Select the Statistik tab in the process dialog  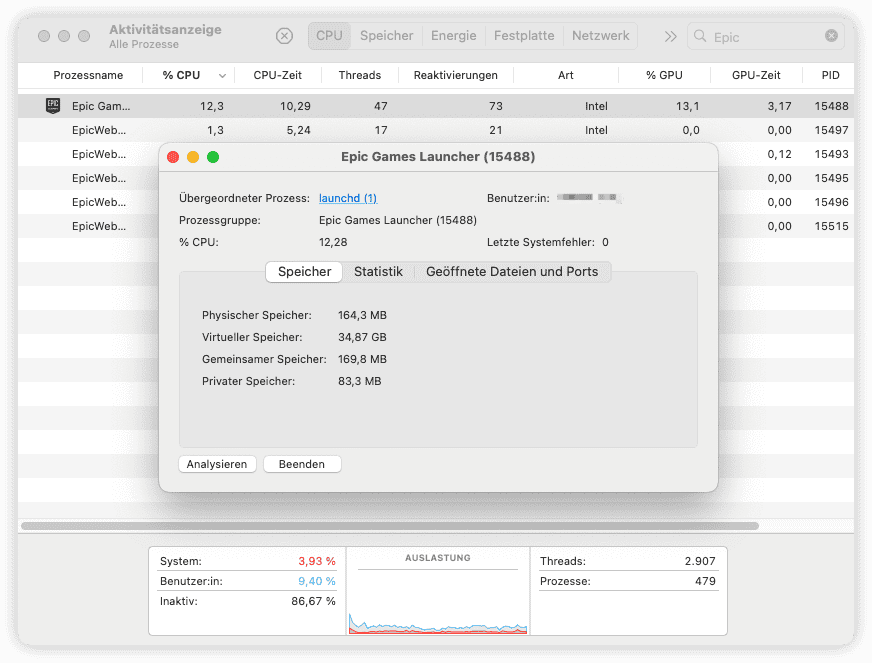coord(378,271)
